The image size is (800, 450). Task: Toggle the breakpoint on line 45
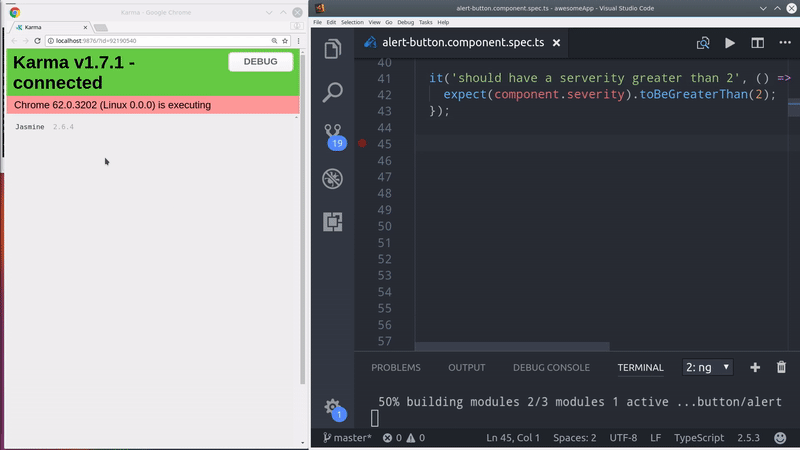click(362, 144)
